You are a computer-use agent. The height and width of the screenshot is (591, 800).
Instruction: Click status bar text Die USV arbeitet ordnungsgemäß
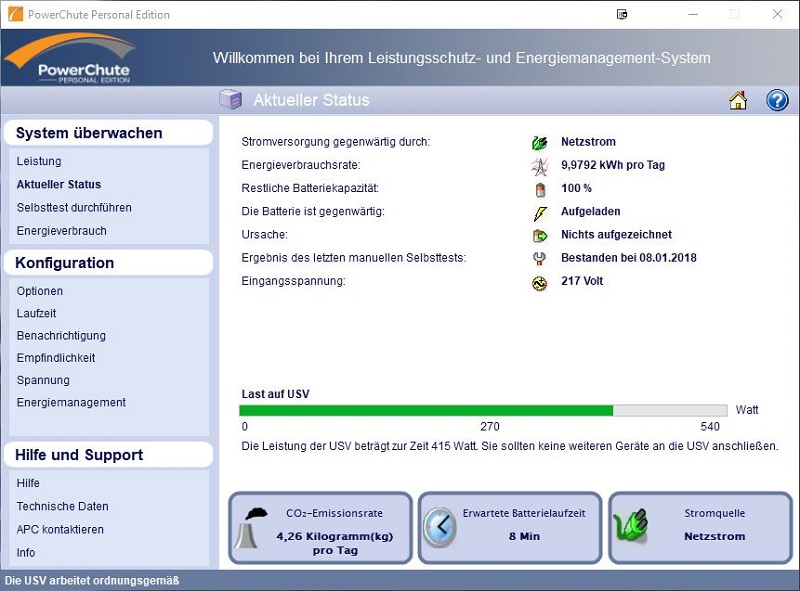92,581
